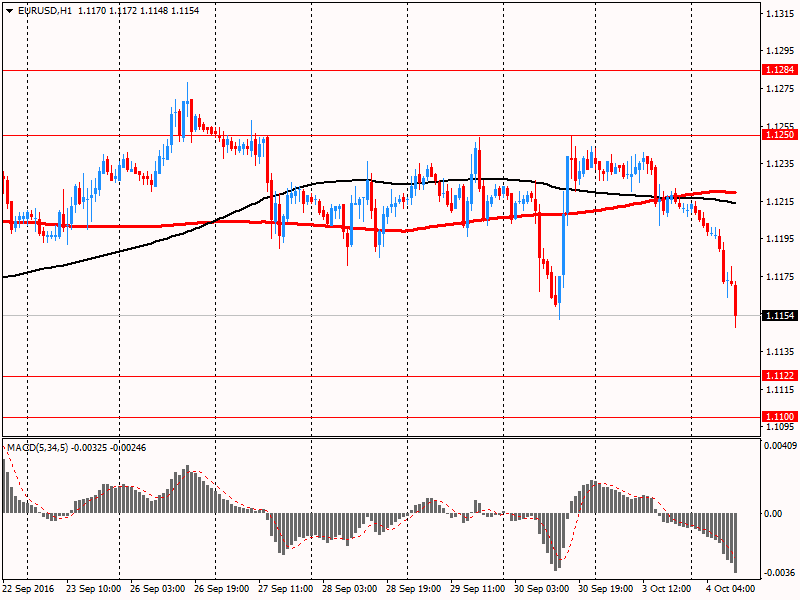Click the 1.1175 price scale value
Screen dimensions: 800x600
click(780, 277)
